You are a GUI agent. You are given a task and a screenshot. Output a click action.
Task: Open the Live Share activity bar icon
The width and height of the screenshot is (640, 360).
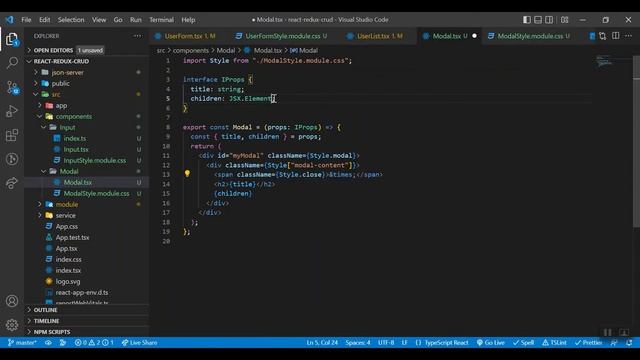[x=12, y=183]
